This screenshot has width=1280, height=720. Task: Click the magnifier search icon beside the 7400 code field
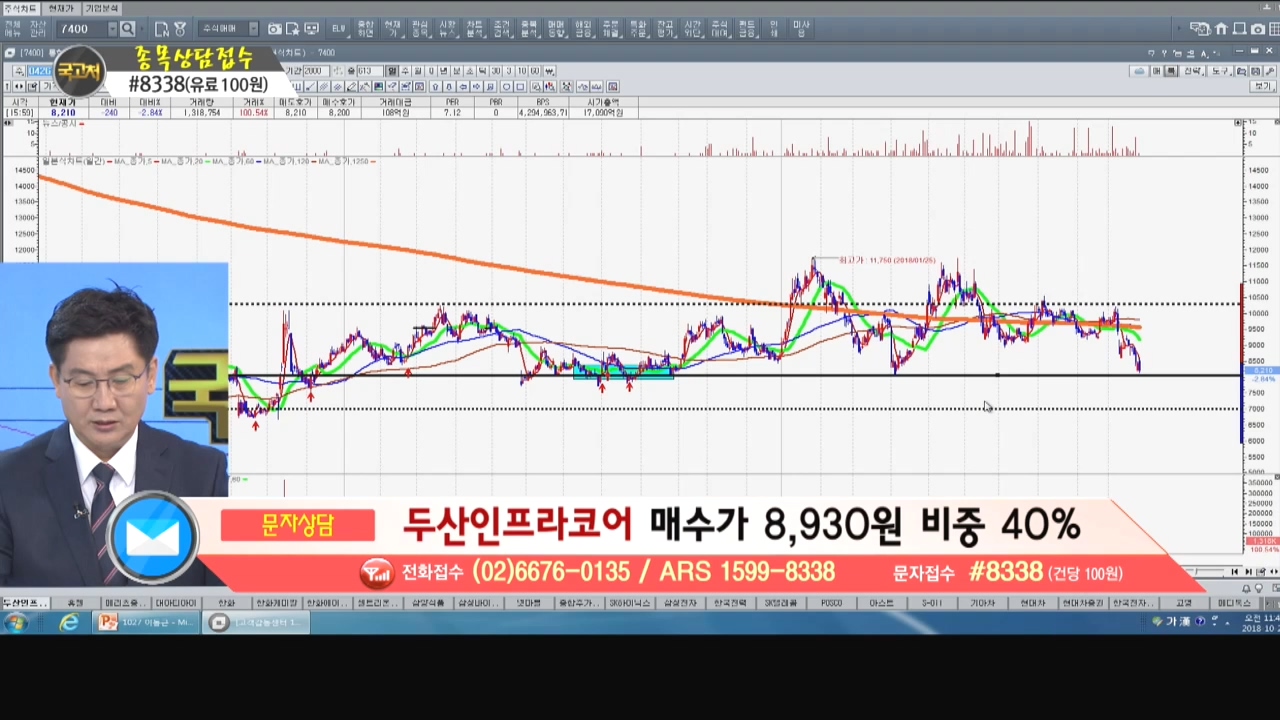tap(127, 29)
